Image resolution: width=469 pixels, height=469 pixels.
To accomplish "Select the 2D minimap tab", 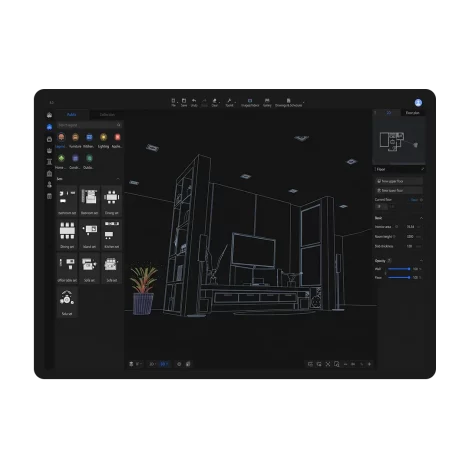I will point(389,113).
